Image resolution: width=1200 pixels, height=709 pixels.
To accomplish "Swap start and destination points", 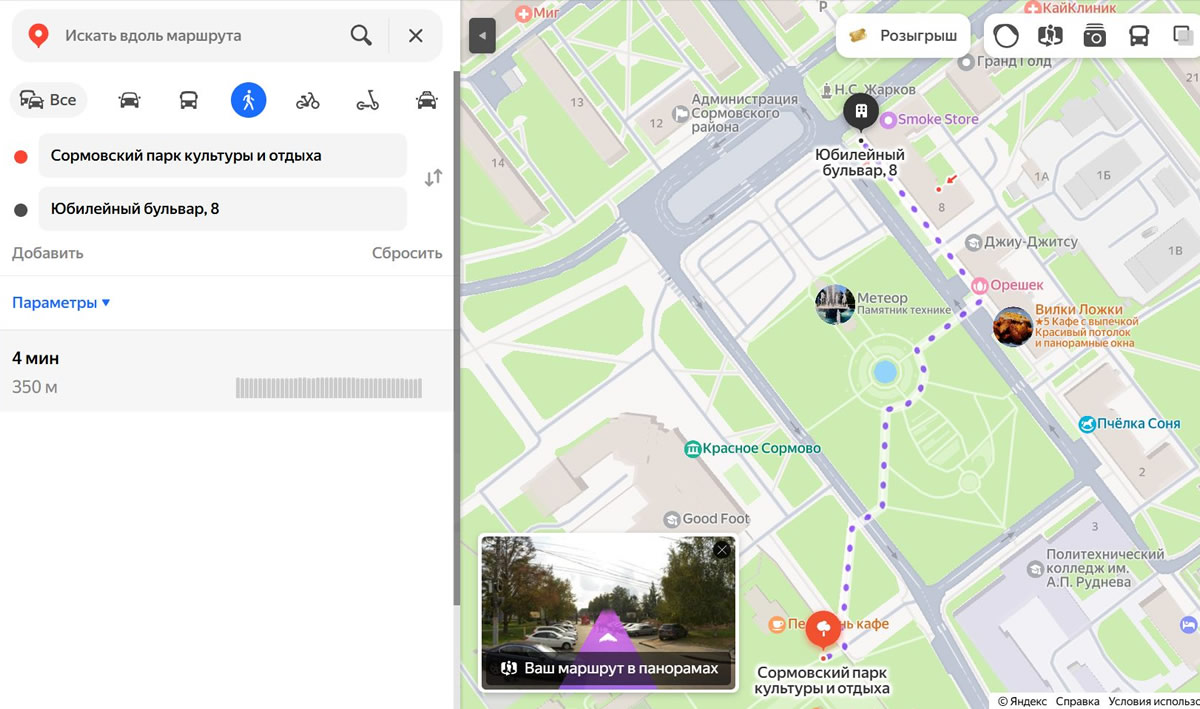I will 433,178.
